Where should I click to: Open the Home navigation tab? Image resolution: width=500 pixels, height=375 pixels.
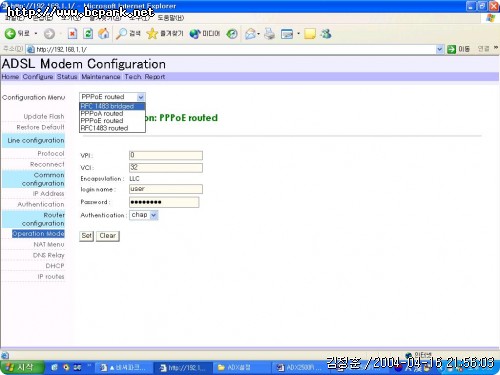[x=10, y=77]
